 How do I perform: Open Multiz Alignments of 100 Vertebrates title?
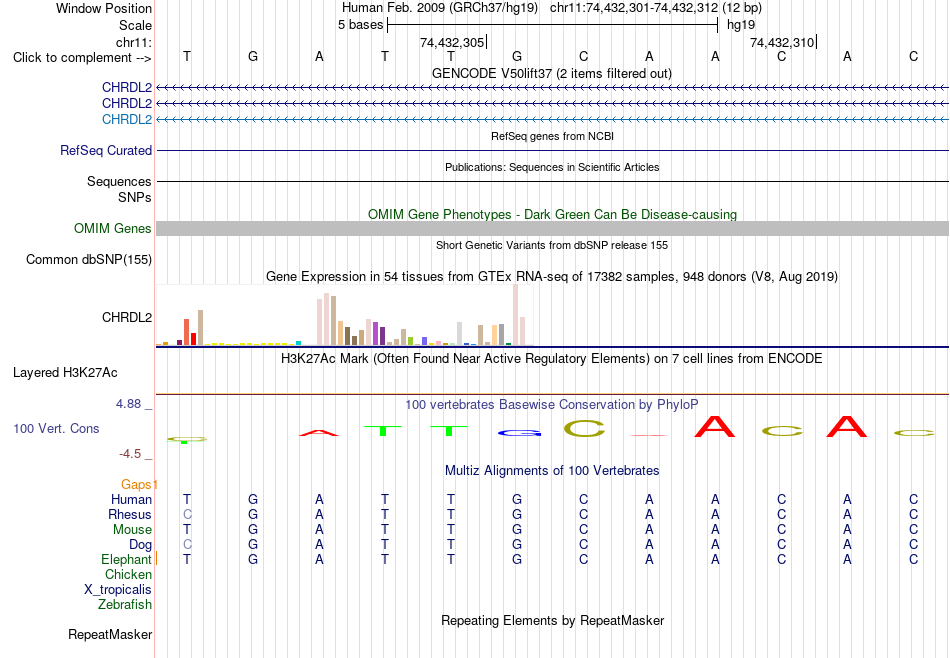tap(552, 470)
